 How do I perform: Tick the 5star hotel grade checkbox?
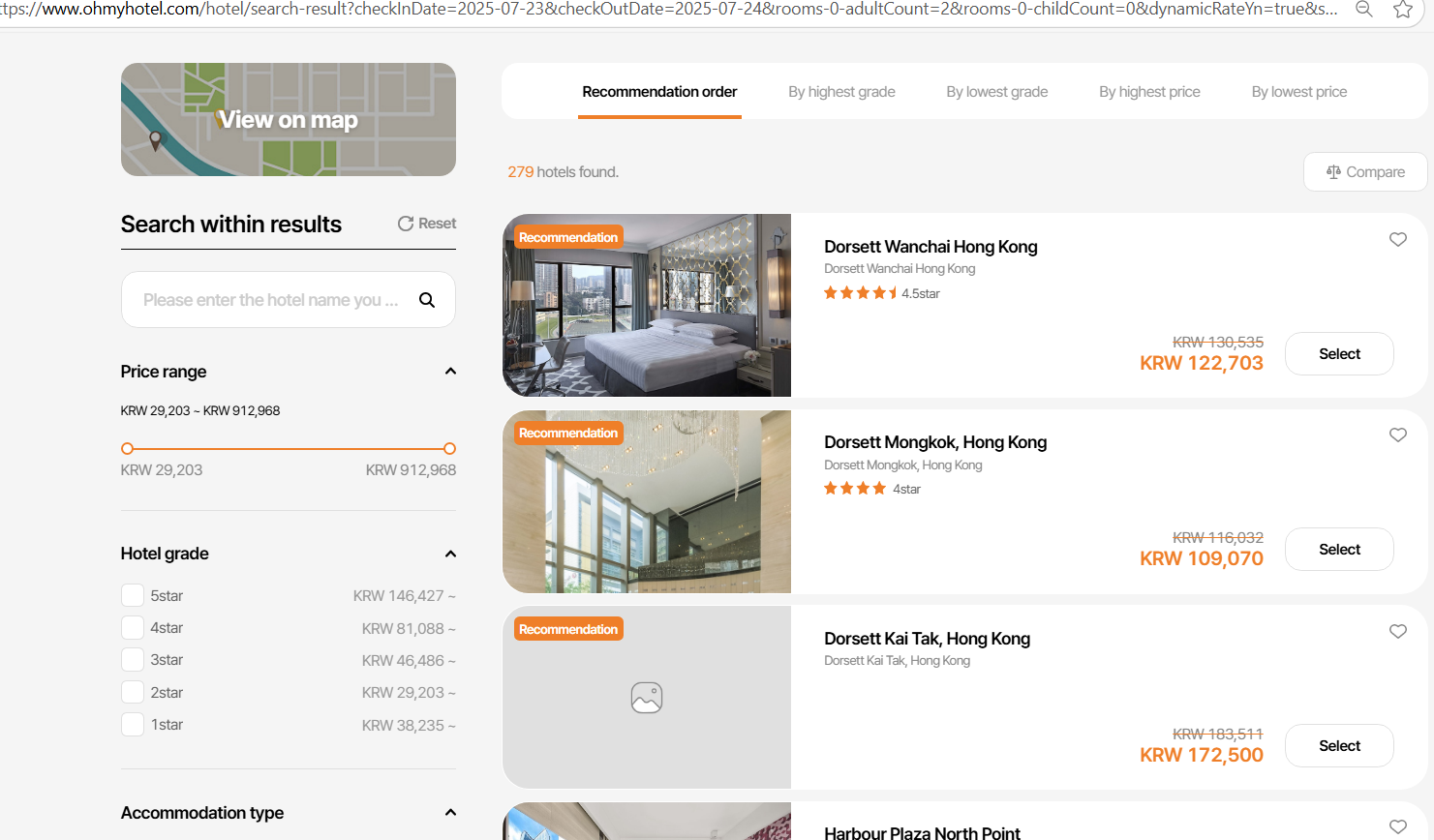[133, 595]
